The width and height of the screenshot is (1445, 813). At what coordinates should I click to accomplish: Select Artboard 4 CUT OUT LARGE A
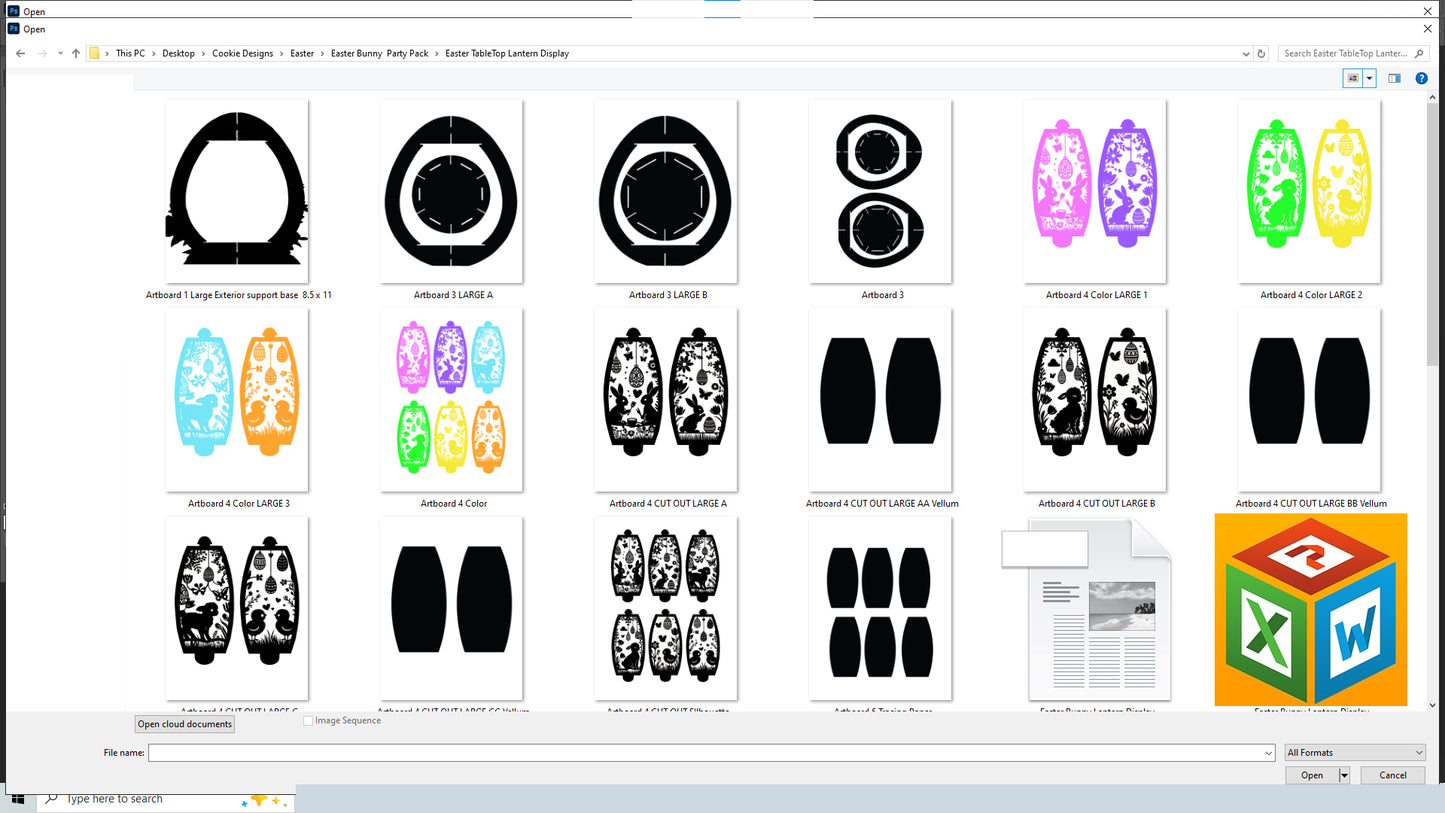[666, 400]
